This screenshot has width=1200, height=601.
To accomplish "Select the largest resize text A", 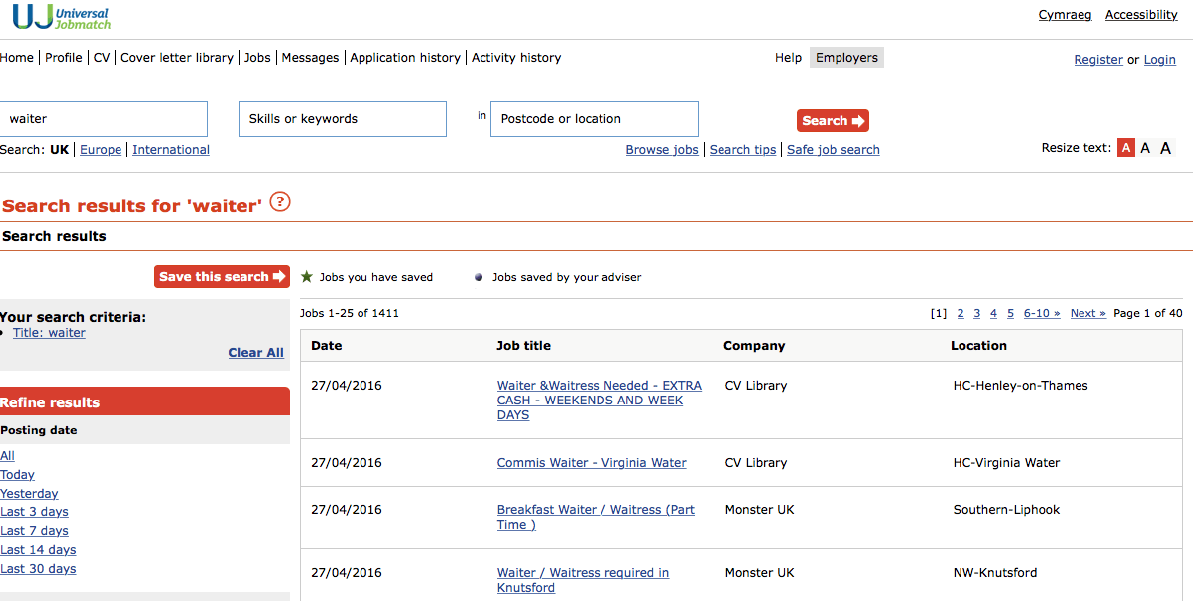I will [x=1165, y=148].
